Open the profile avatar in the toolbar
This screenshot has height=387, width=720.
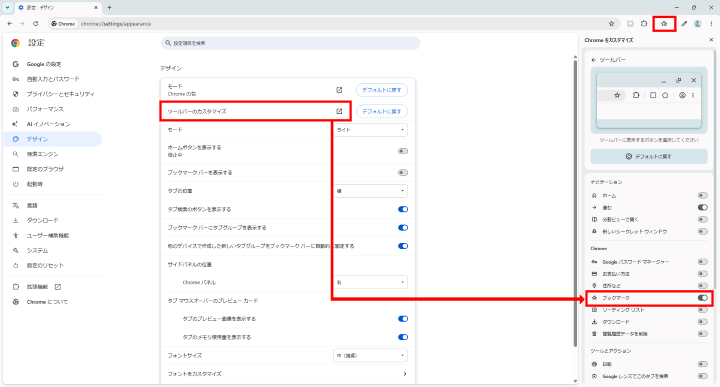coord(698,23)
